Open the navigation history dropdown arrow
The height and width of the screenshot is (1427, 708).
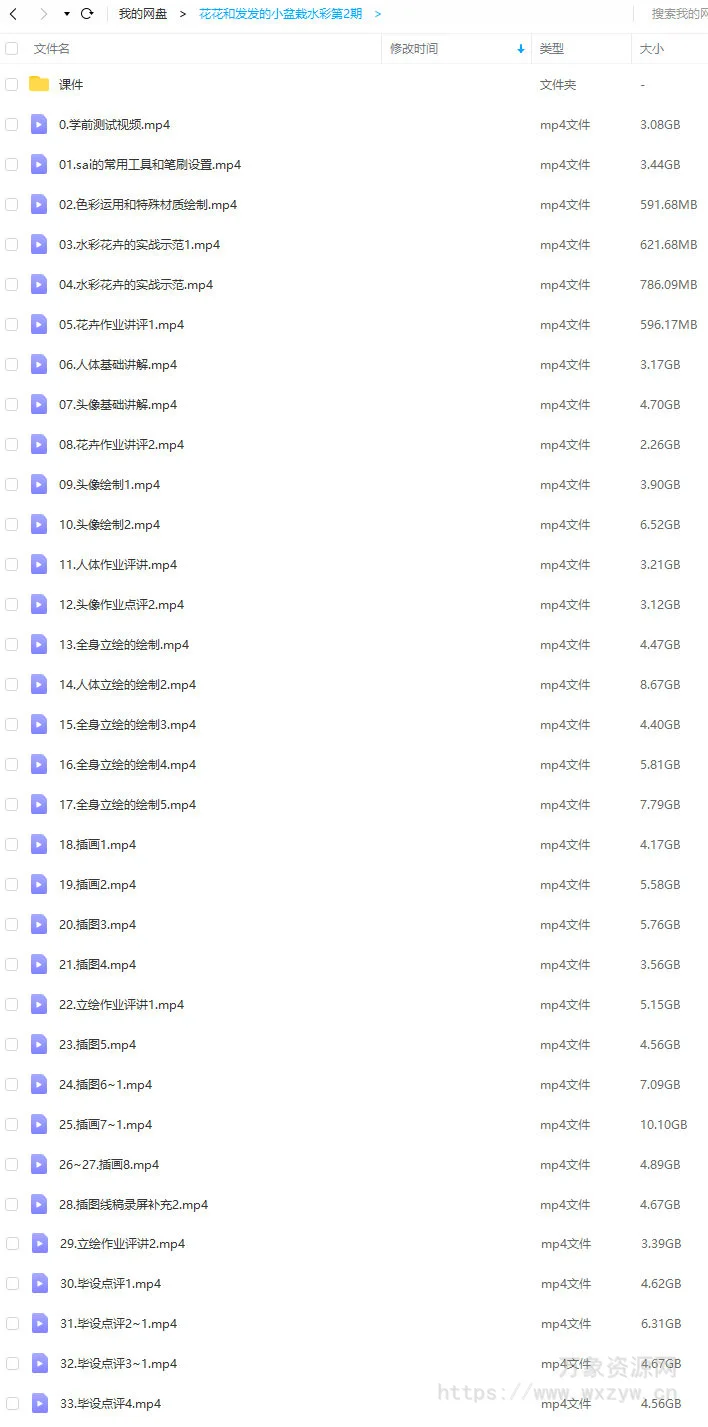(67, 14)
